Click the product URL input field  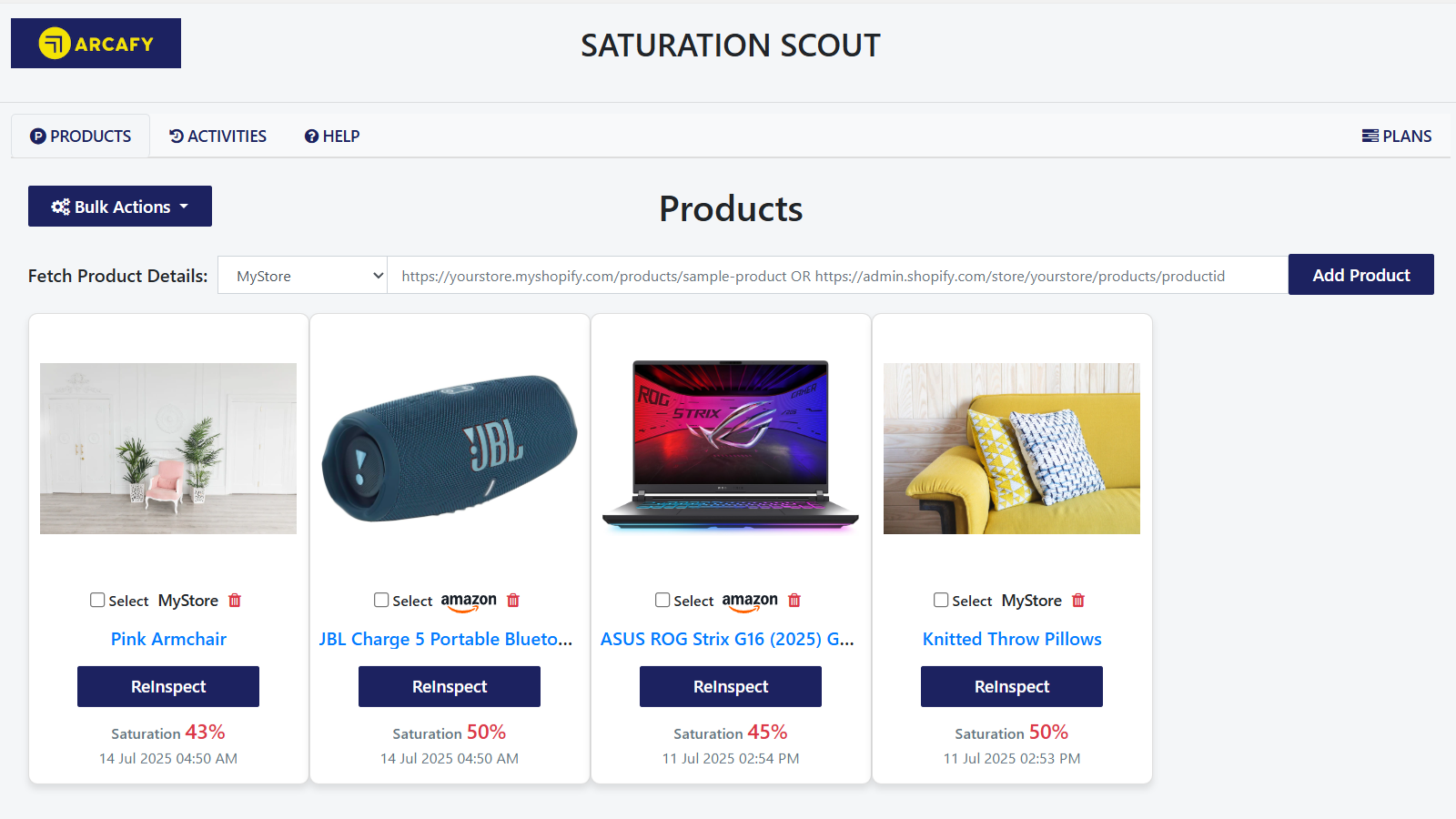[837, 275]
